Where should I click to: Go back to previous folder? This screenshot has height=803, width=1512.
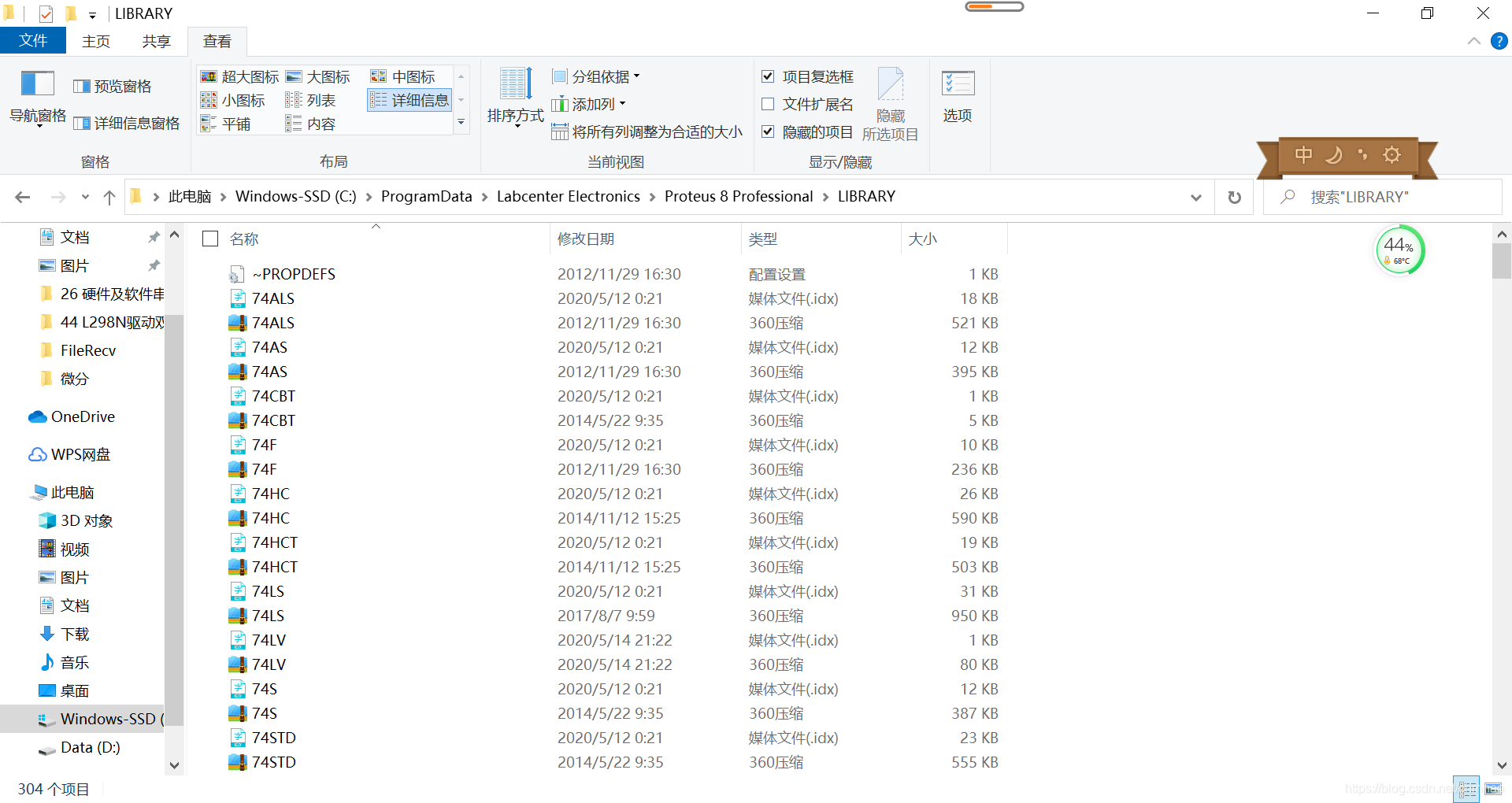23,197
